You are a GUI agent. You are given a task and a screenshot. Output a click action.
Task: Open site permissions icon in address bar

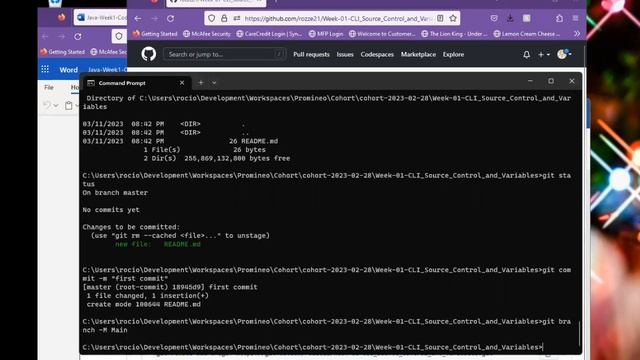237,18
